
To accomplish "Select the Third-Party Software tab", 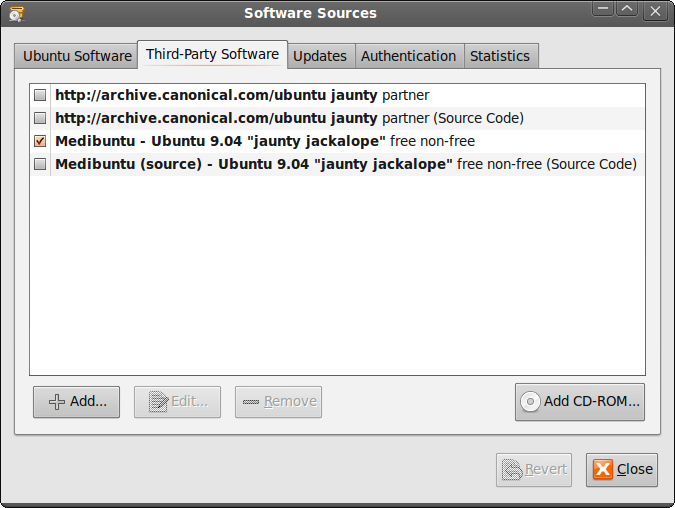I will pyautogui.click(x=212, y=54).
